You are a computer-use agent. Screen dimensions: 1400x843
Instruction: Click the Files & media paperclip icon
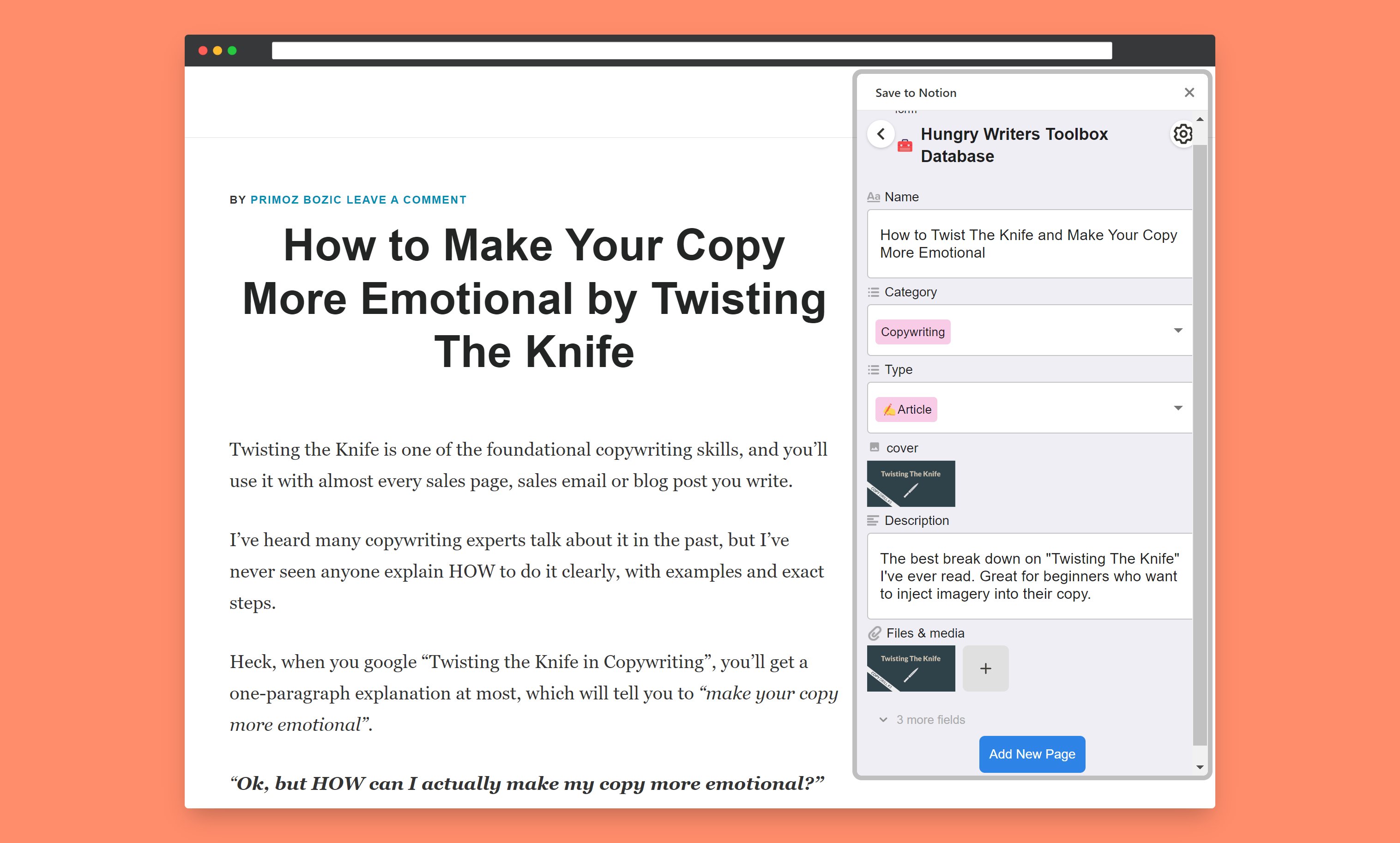(875, 633)
